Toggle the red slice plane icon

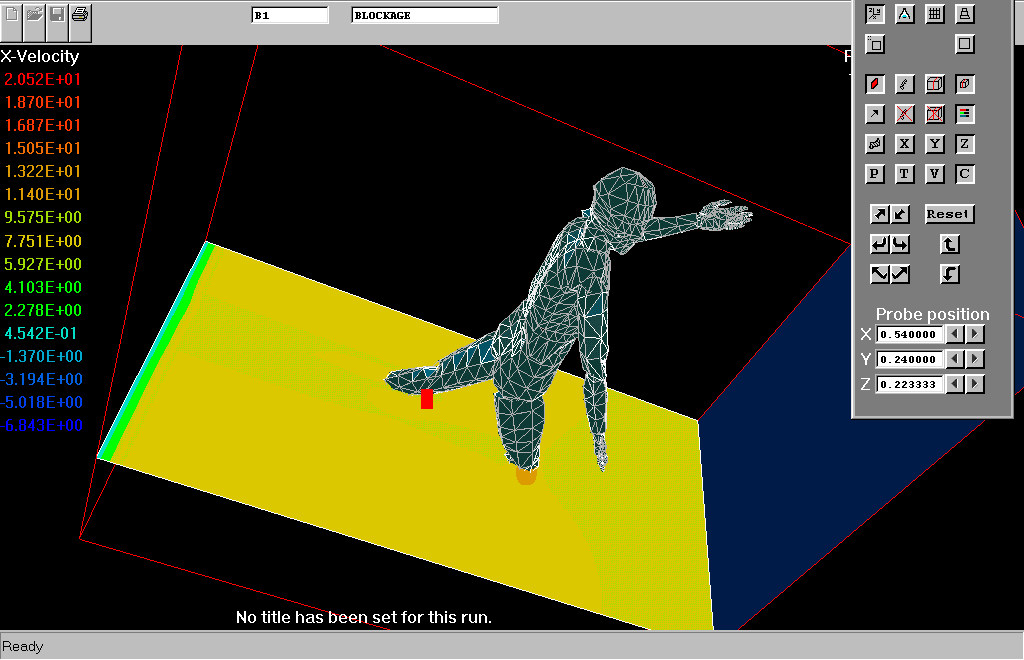click(875, 84)
